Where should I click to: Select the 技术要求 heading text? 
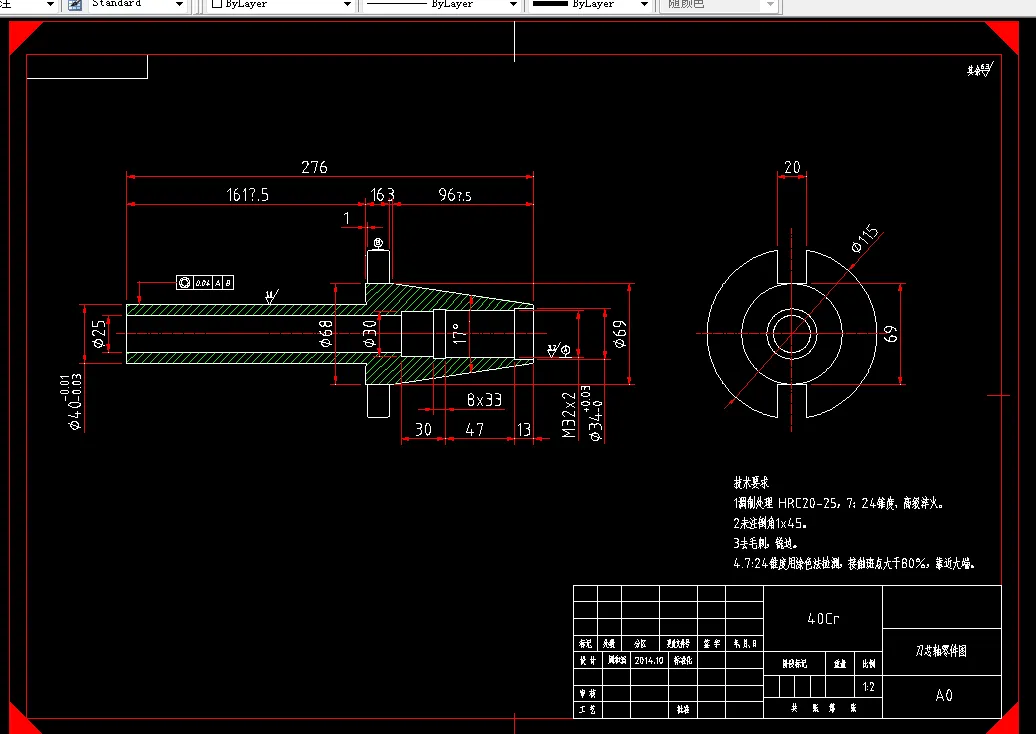tap(751, 482)
